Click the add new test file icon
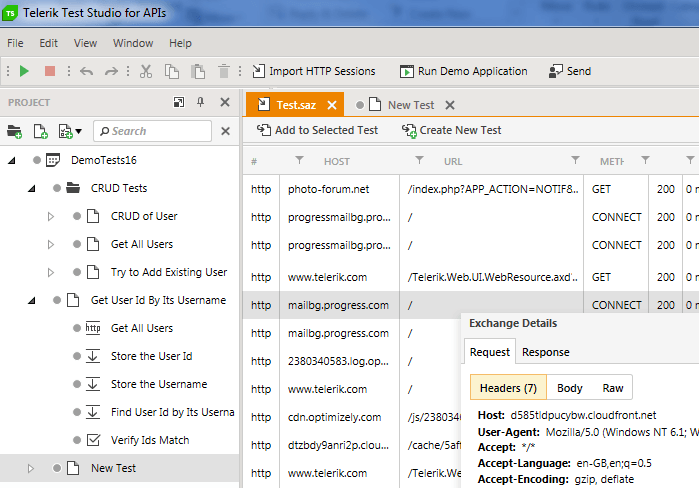Screen dimensions: 699x488 click(41, 131)
